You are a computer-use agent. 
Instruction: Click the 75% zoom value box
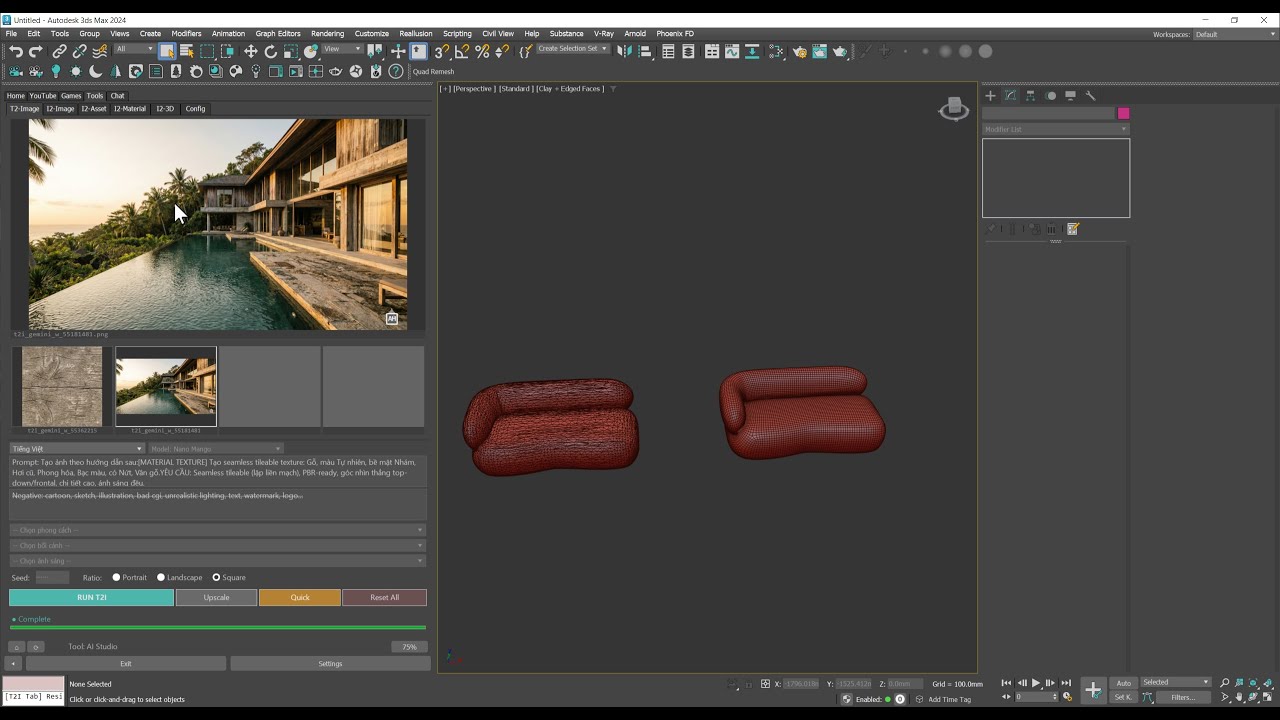(x=409, y=647)
